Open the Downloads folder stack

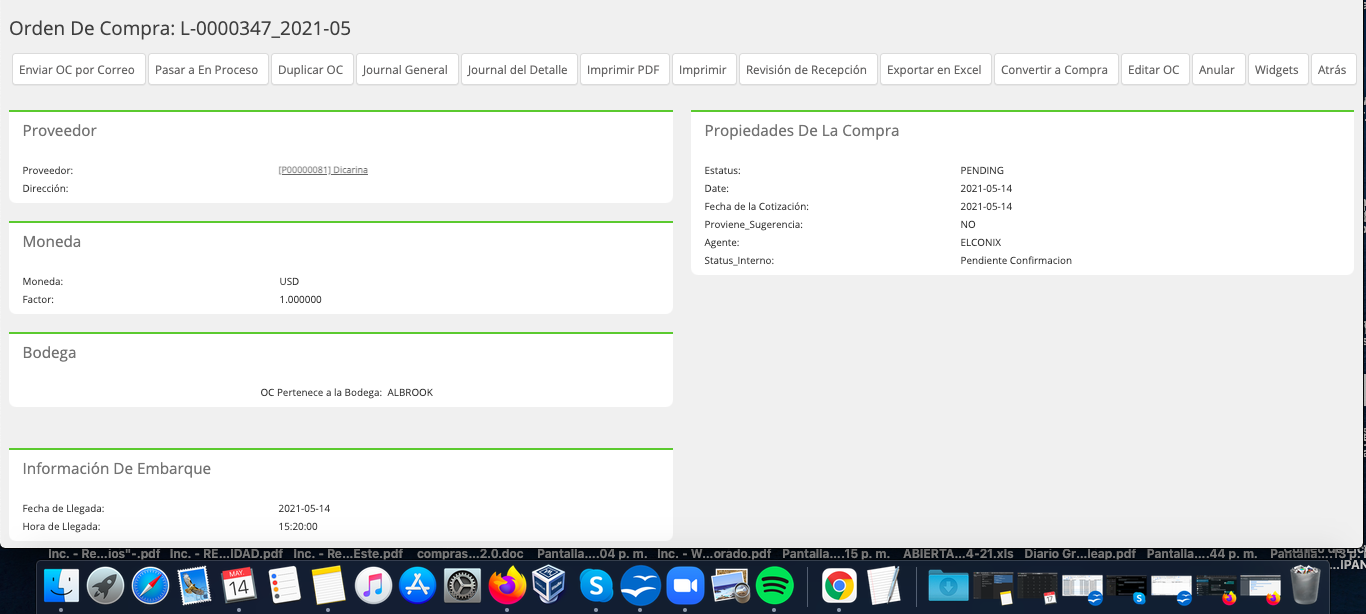point(947,585)
